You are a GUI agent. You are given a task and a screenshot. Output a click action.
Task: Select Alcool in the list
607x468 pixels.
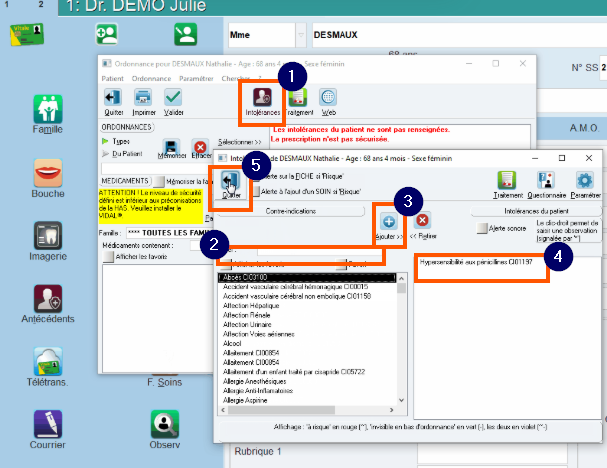pos(232,343)
